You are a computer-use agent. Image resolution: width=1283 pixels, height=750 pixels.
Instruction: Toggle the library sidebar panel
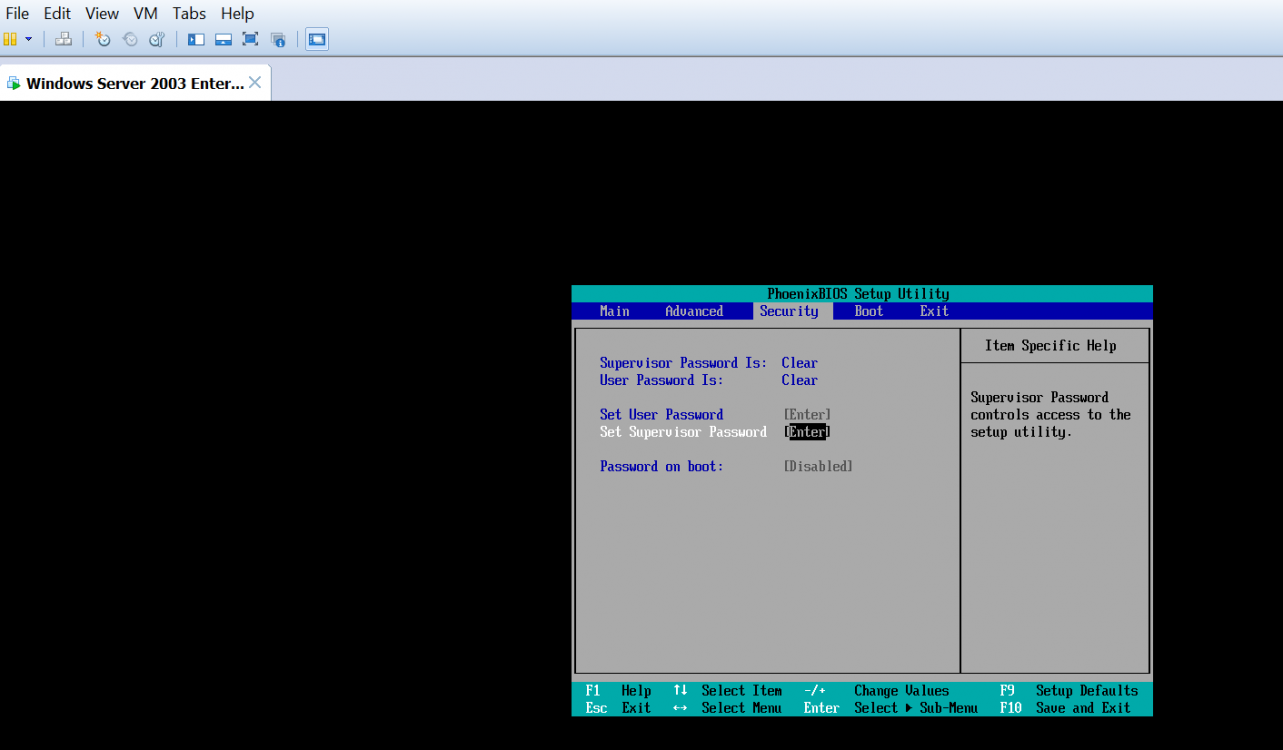[x=196, y=39]
